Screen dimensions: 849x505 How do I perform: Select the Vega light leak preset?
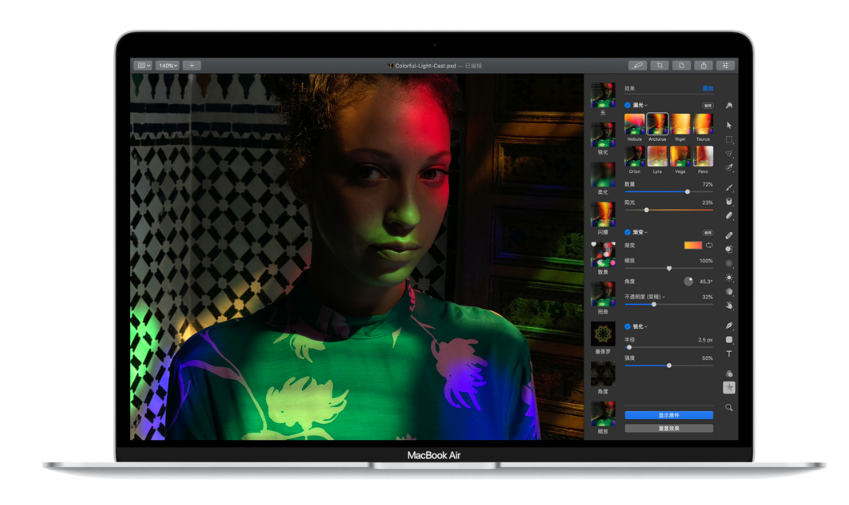[681, 156]
